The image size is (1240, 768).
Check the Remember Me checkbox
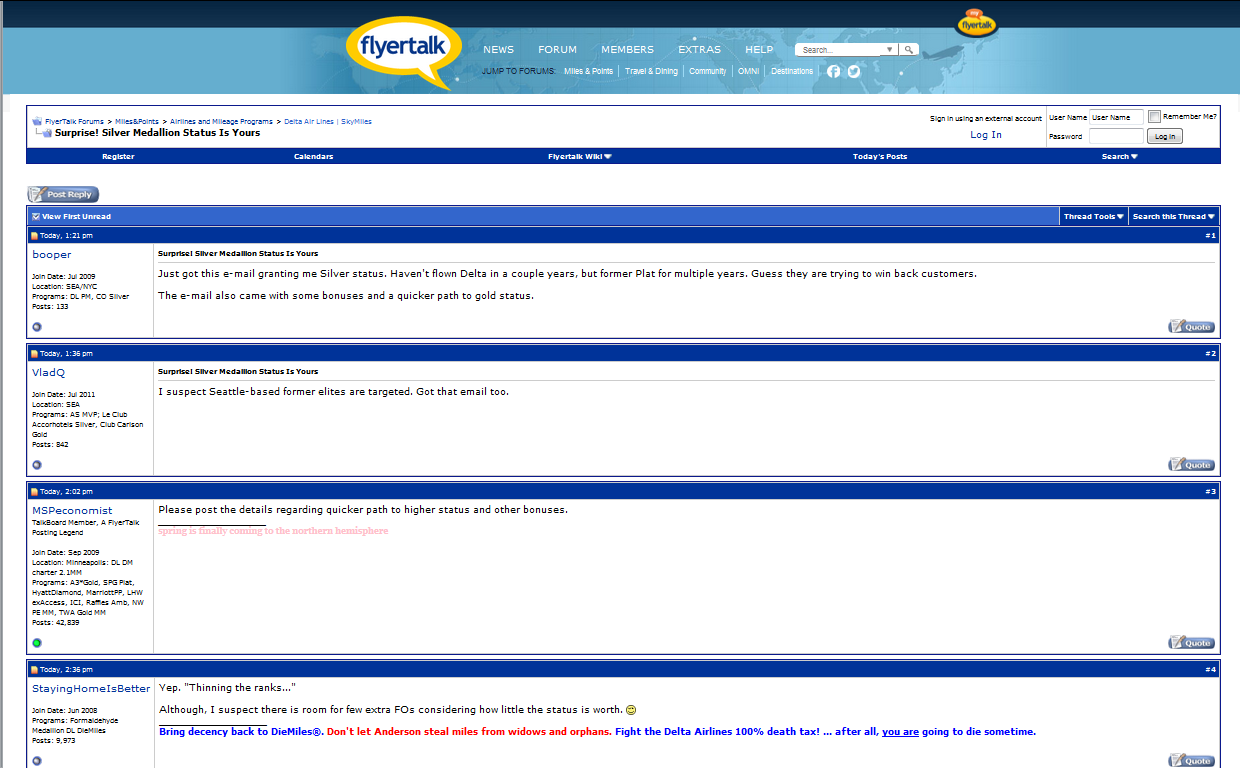1155,117
